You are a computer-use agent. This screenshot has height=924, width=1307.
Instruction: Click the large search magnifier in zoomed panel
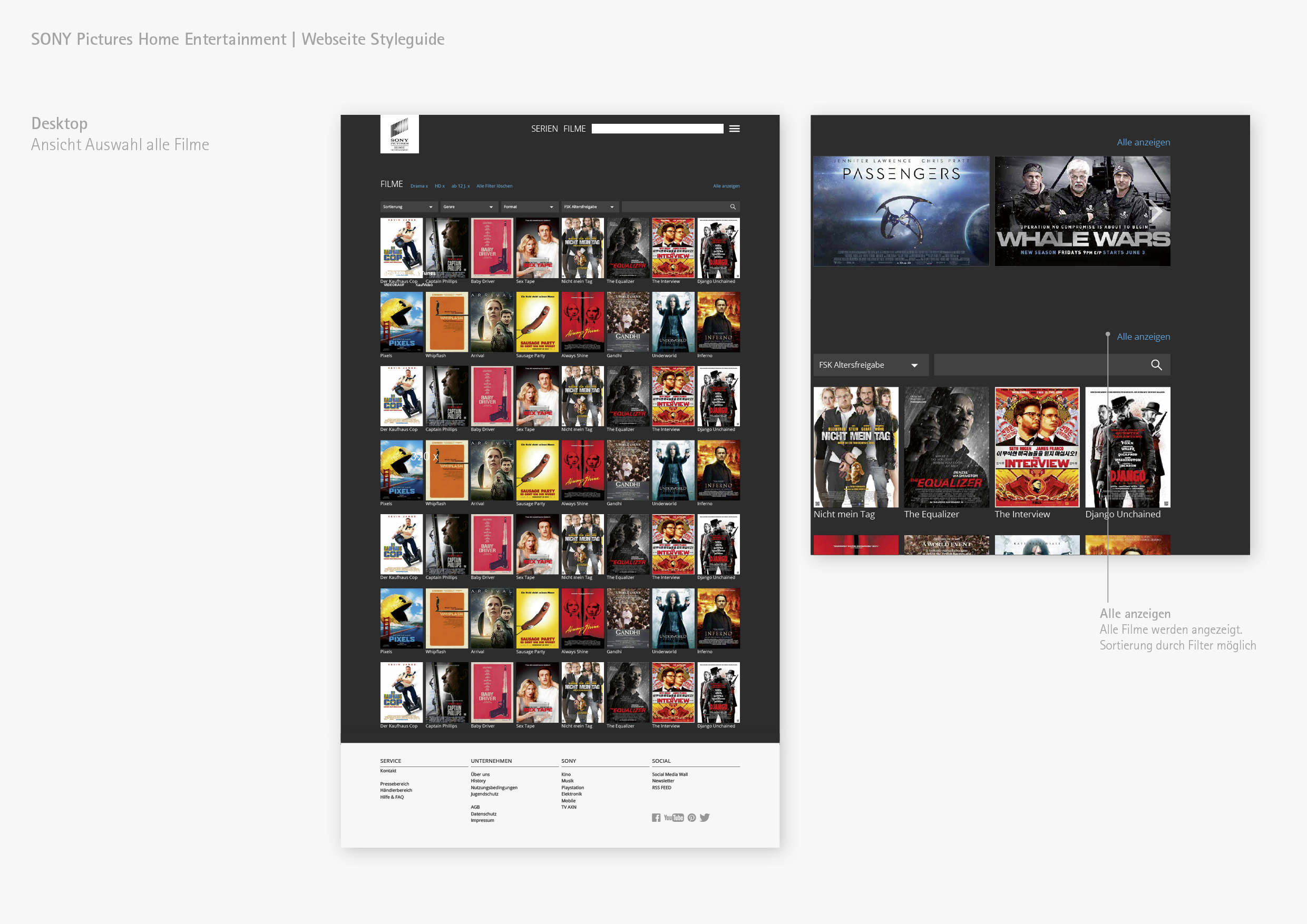tap(1156, 365)
